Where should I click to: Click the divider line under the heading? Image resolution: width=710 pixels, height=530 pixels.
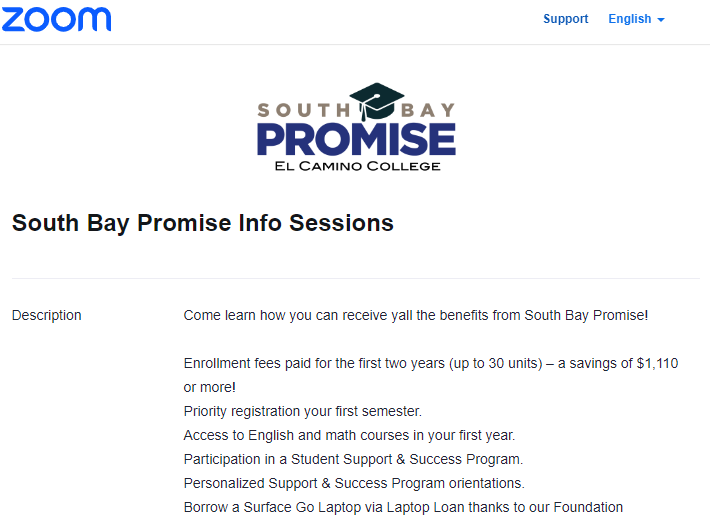coord(356,278)
